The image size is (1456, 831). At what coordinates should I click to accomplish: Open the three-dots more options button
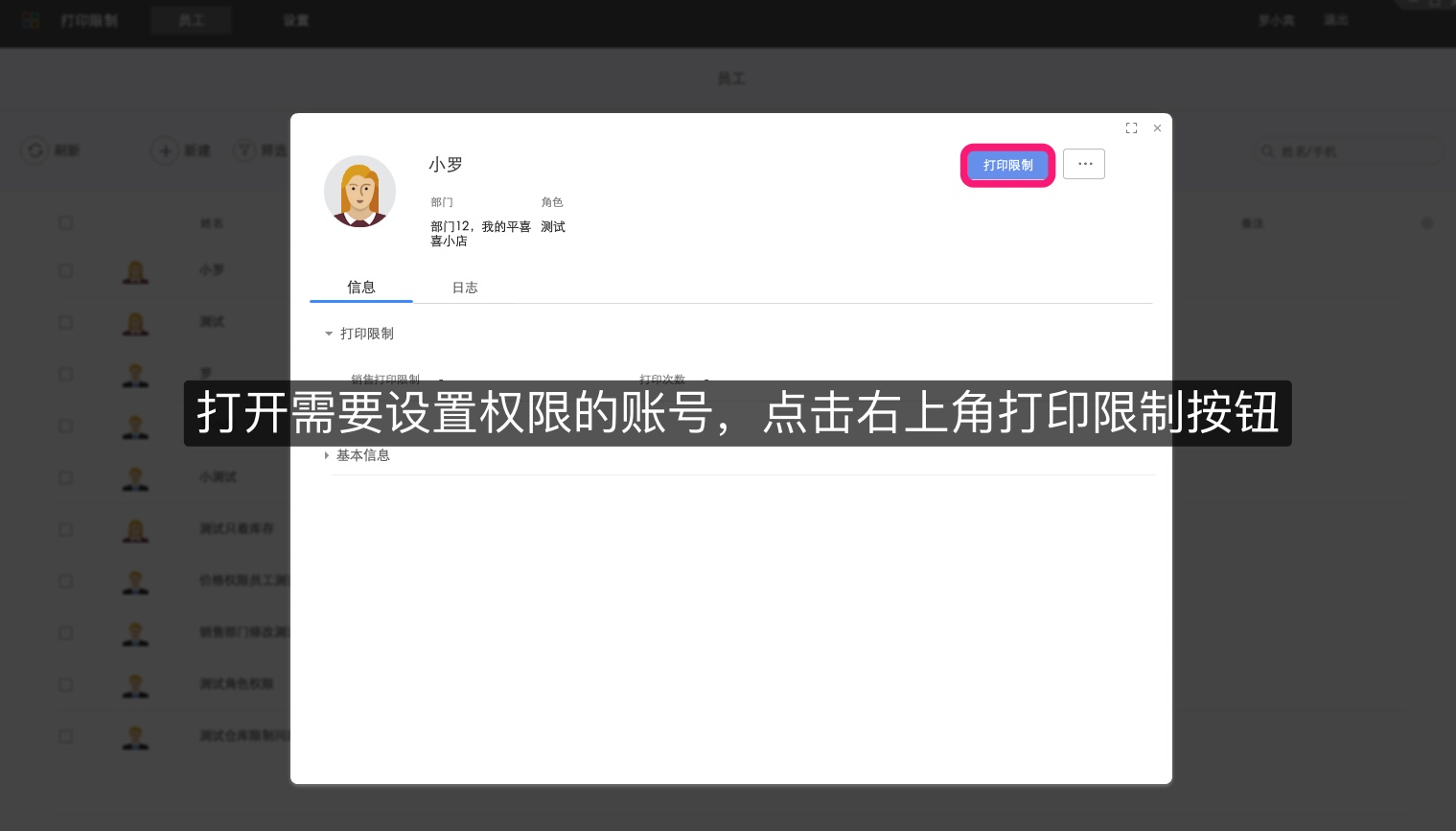(1084, 164)
